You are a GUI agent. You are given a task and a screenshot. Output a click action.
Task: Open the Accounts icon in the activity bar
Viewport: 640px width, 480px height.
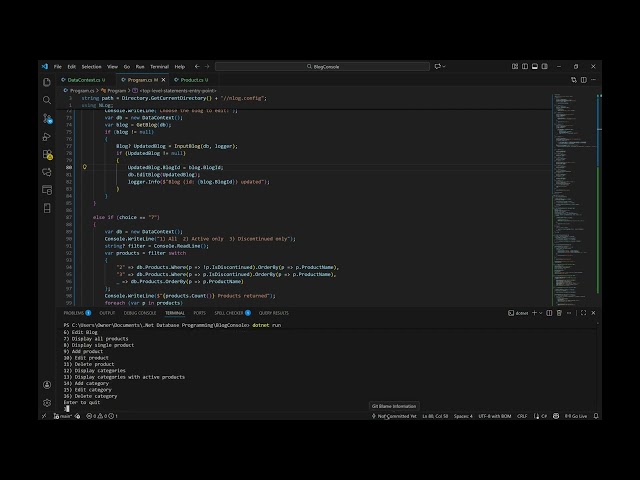coord(47,385)
